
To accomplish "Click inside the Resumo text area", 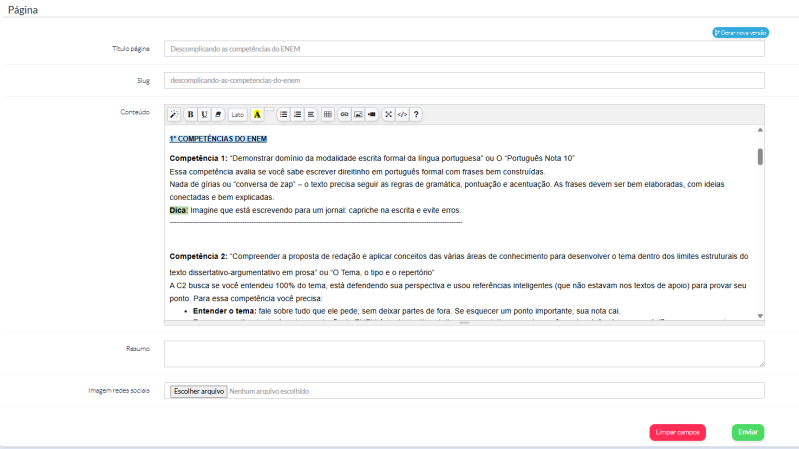I will 464,354.
